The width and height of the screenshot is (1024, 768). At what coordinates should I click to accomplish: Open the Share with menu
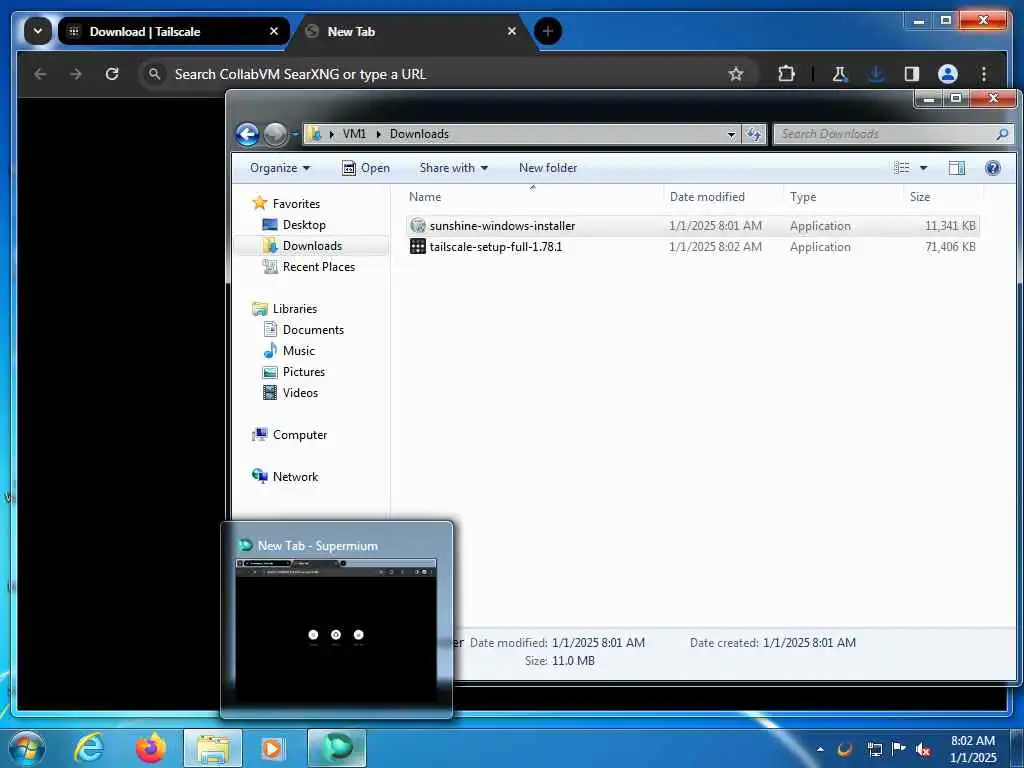(x=453, y=168)
